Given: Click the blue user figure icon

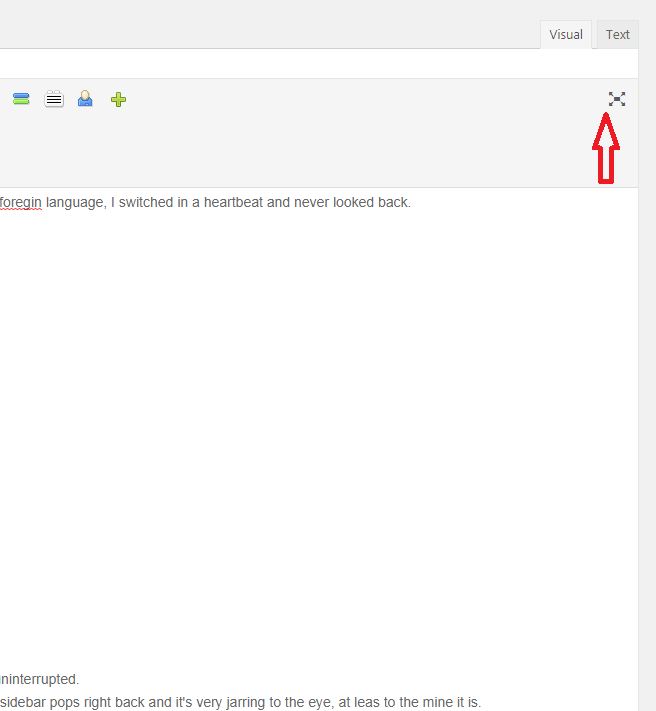Looking at the screenshot, I should (x=85, y=98).
